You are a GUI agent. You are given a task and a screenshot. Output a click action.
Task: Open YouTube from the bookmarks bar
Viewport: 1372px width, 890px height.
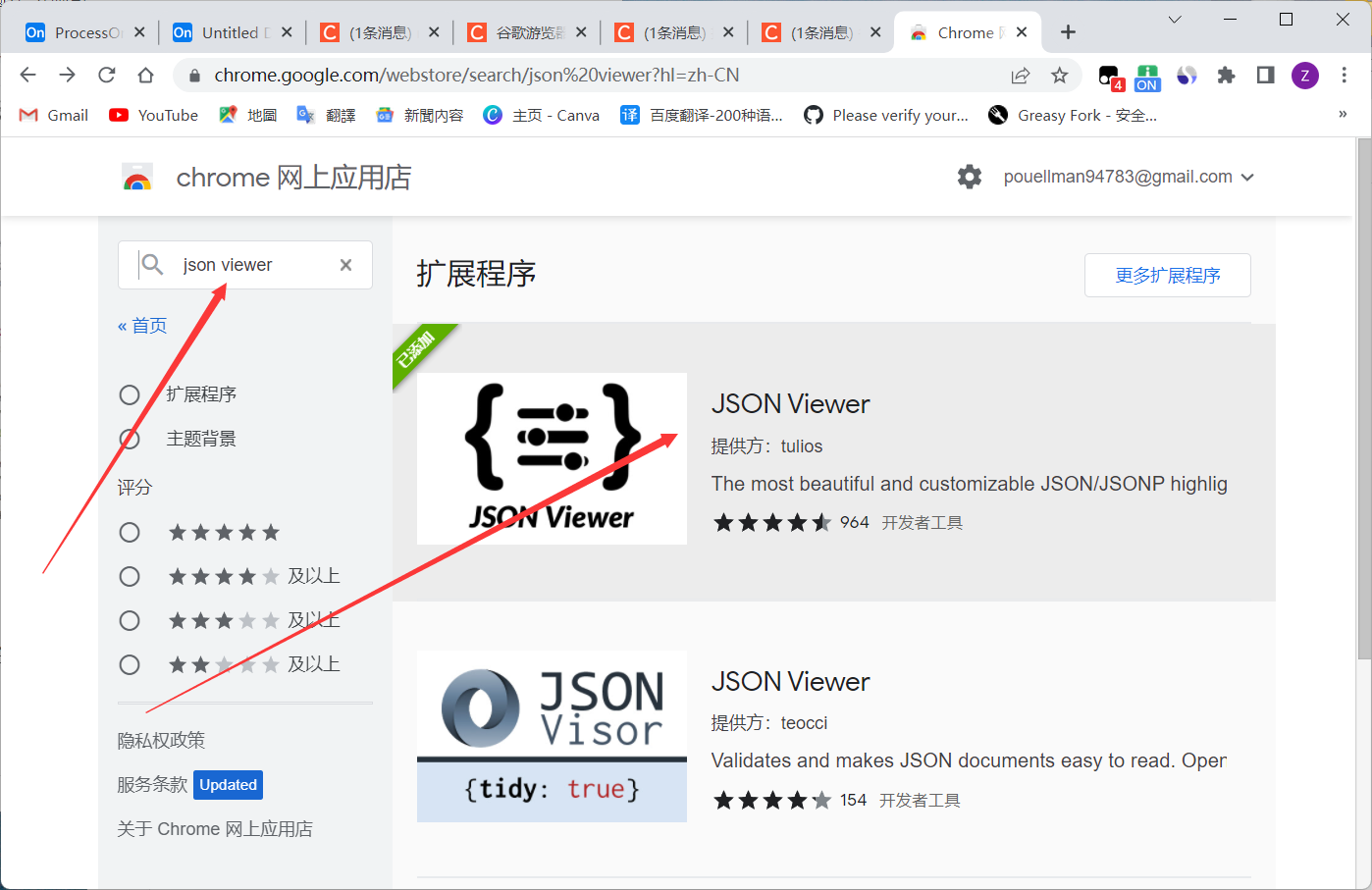click(x=153, y=115)
